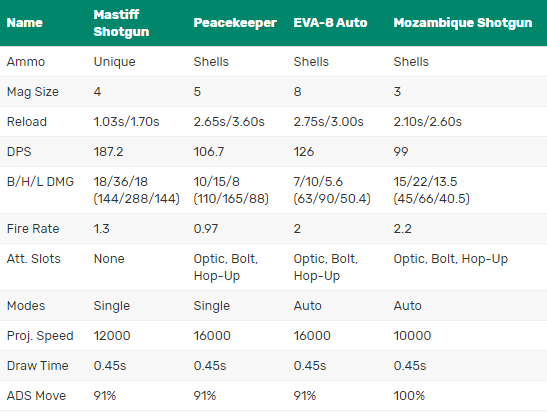Click the Name column header
Viewport: 547px width, 413px height.
(25, 23)
